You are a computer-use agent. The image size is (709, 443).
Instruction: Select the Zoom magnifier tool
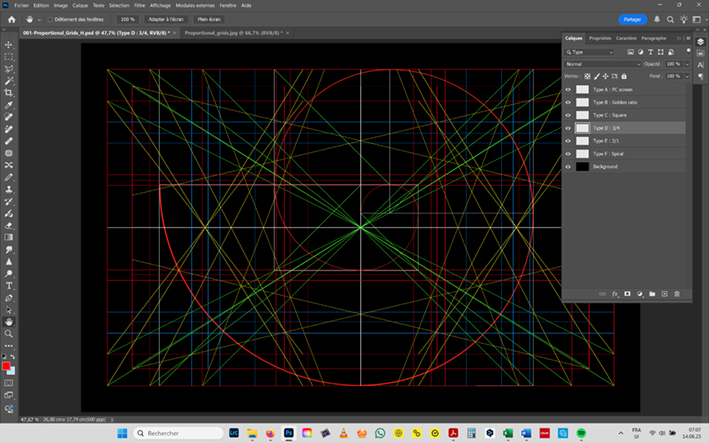click(9, 333)
